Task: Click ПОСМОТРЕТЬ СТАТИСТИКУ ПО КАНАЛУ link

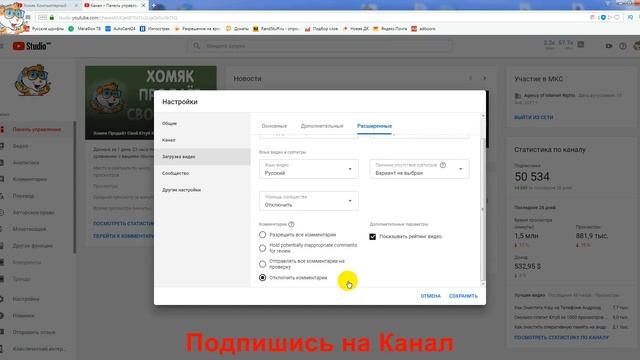Action: 561,338
